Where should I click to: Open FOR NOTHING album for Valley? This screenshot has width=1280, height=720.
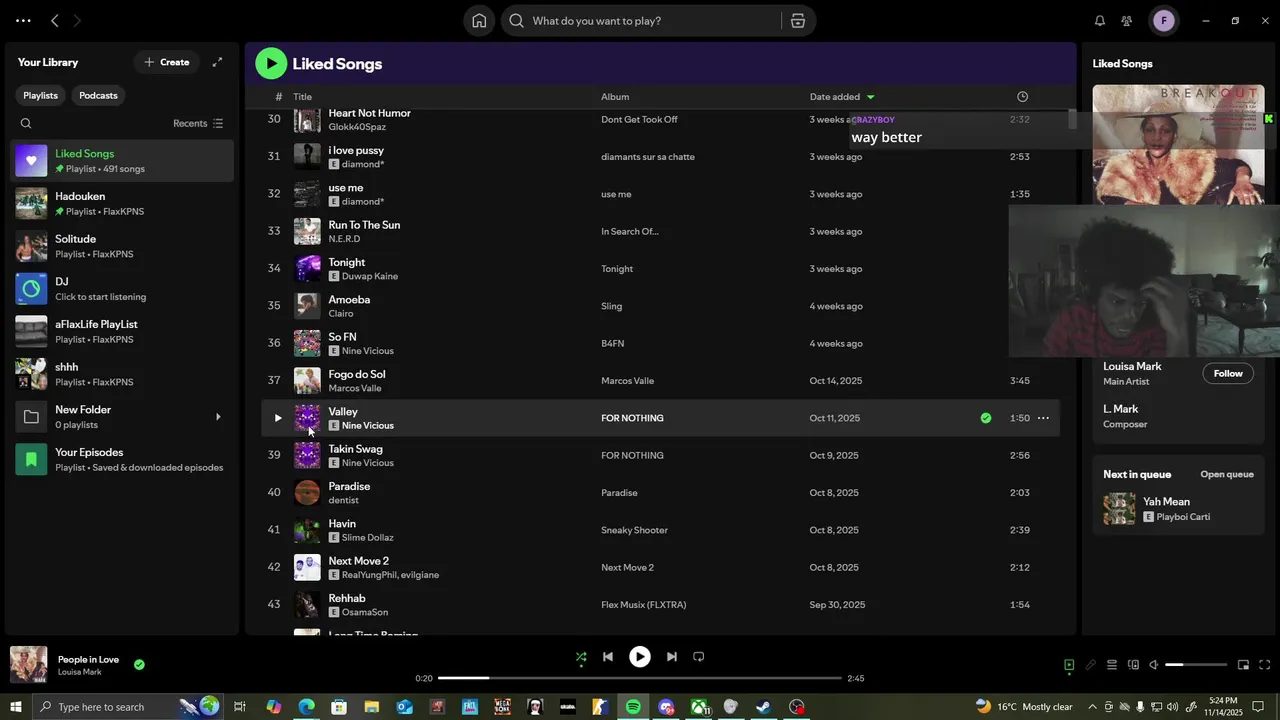pos(632,418)
